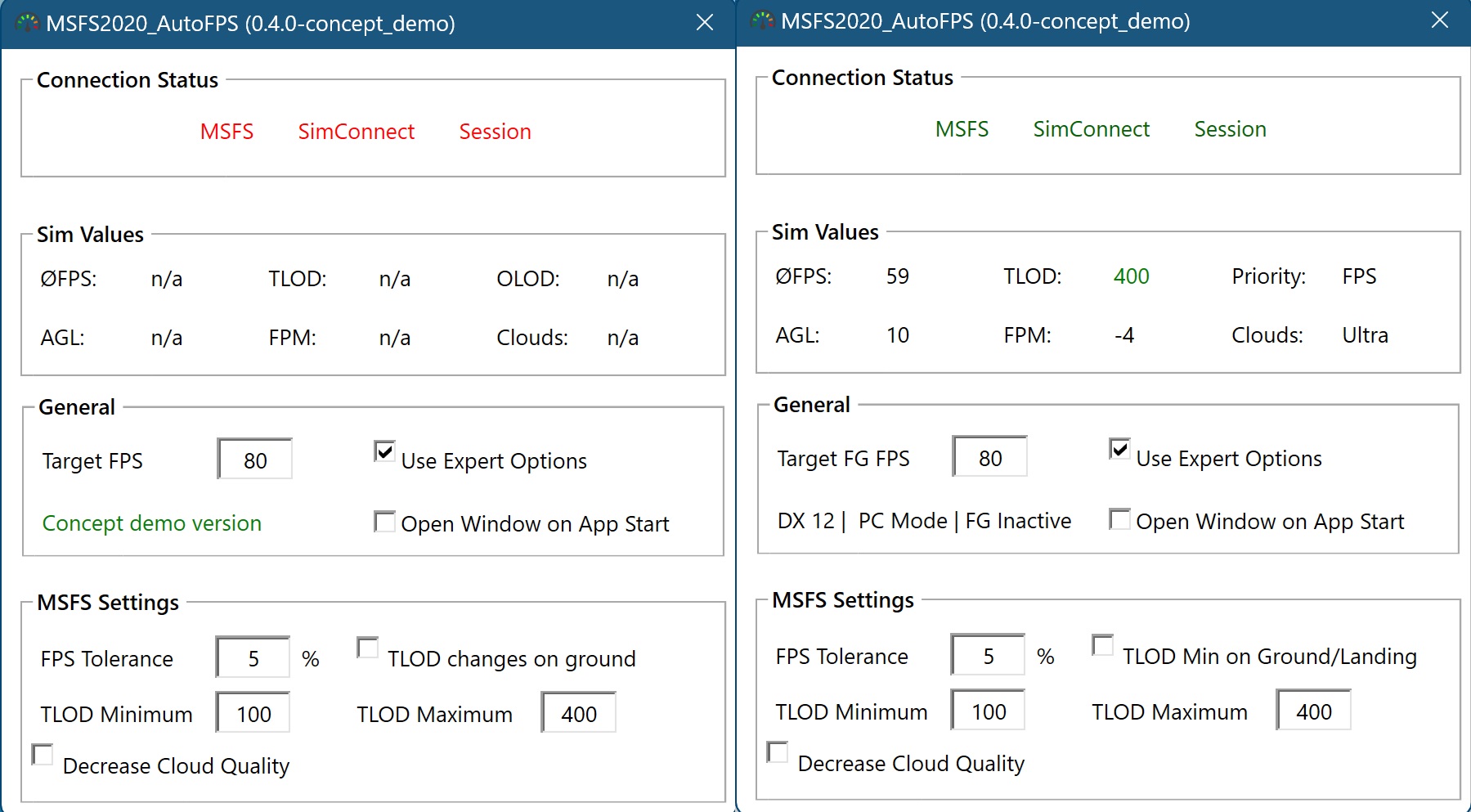Click the green MSFS status label
Image resolution: width=1471 pixels, height=812 pixels.
coord(962,129)
